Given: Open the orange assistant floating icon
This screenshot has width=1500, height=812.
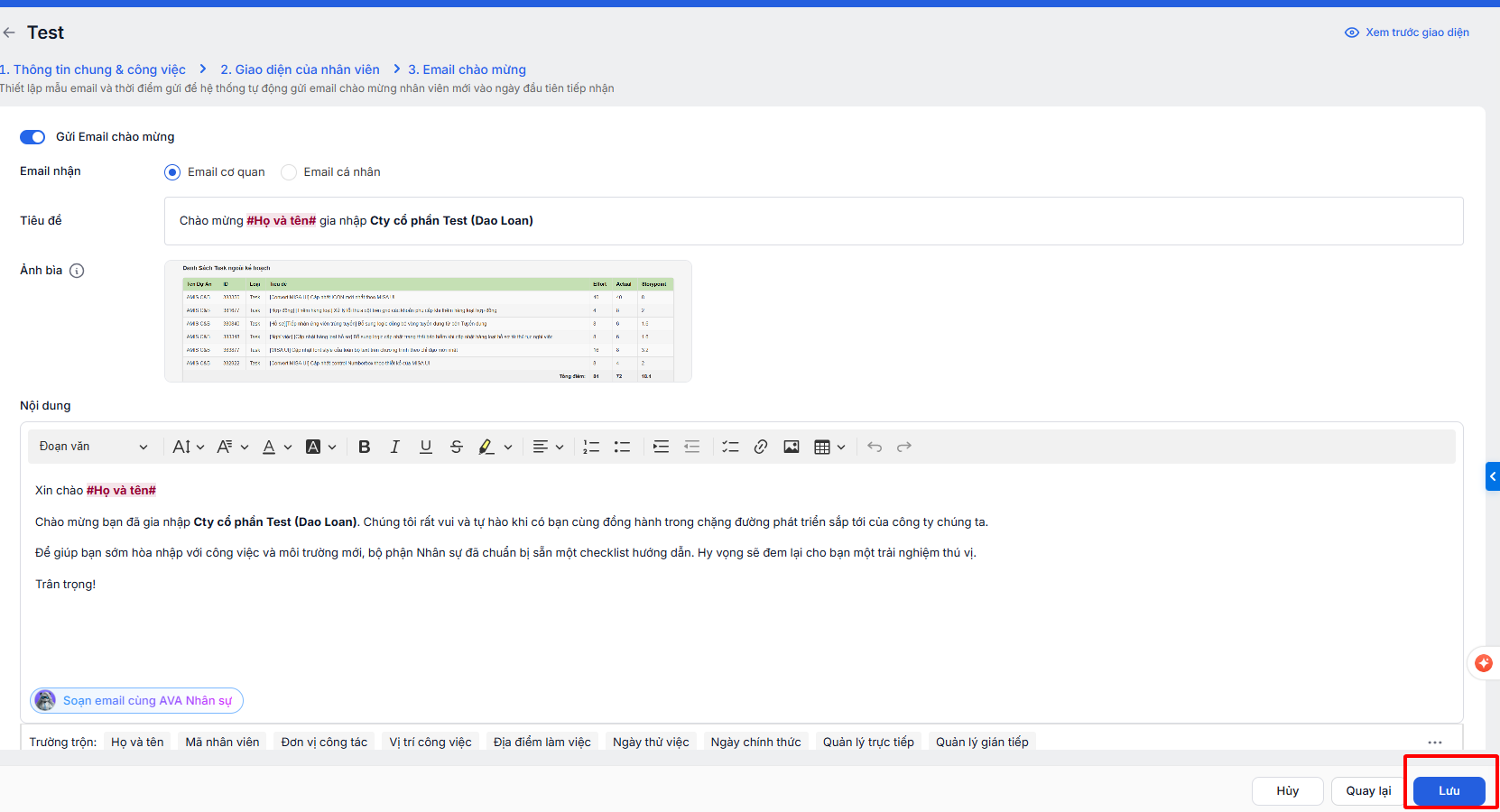Looking at the screenshot, I should [x=1484, y=663].
